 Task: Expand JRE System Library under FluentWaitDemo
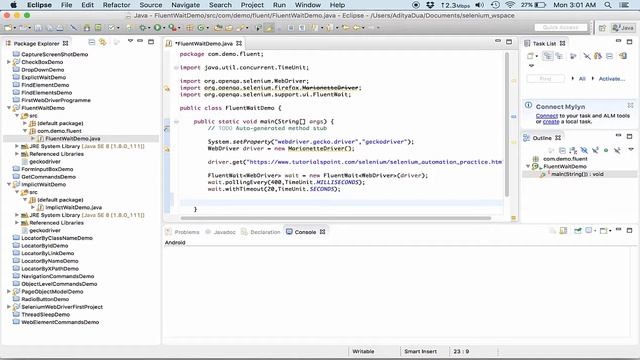(17, 146)
